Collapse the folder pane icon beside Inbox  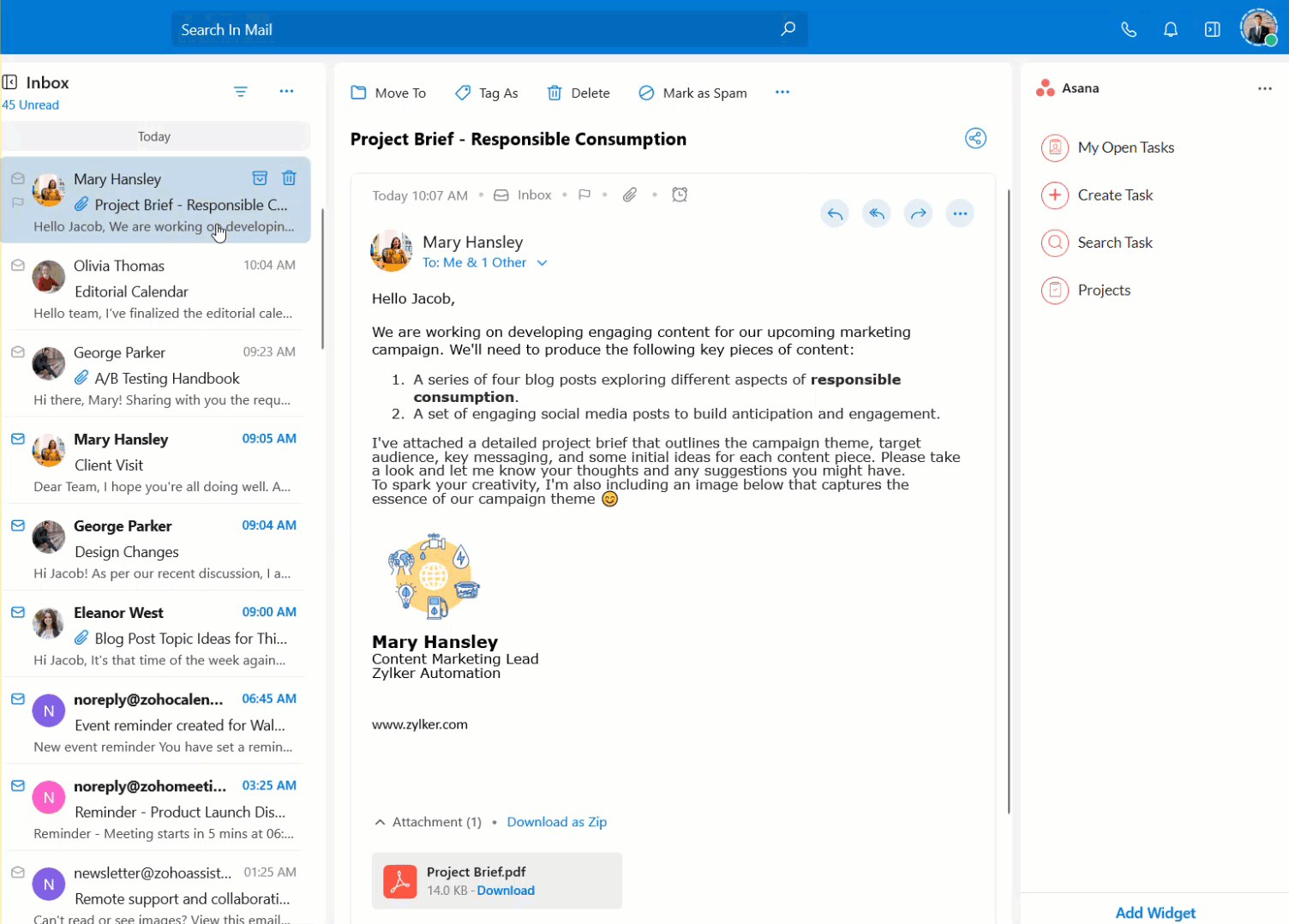pos(10,82)
